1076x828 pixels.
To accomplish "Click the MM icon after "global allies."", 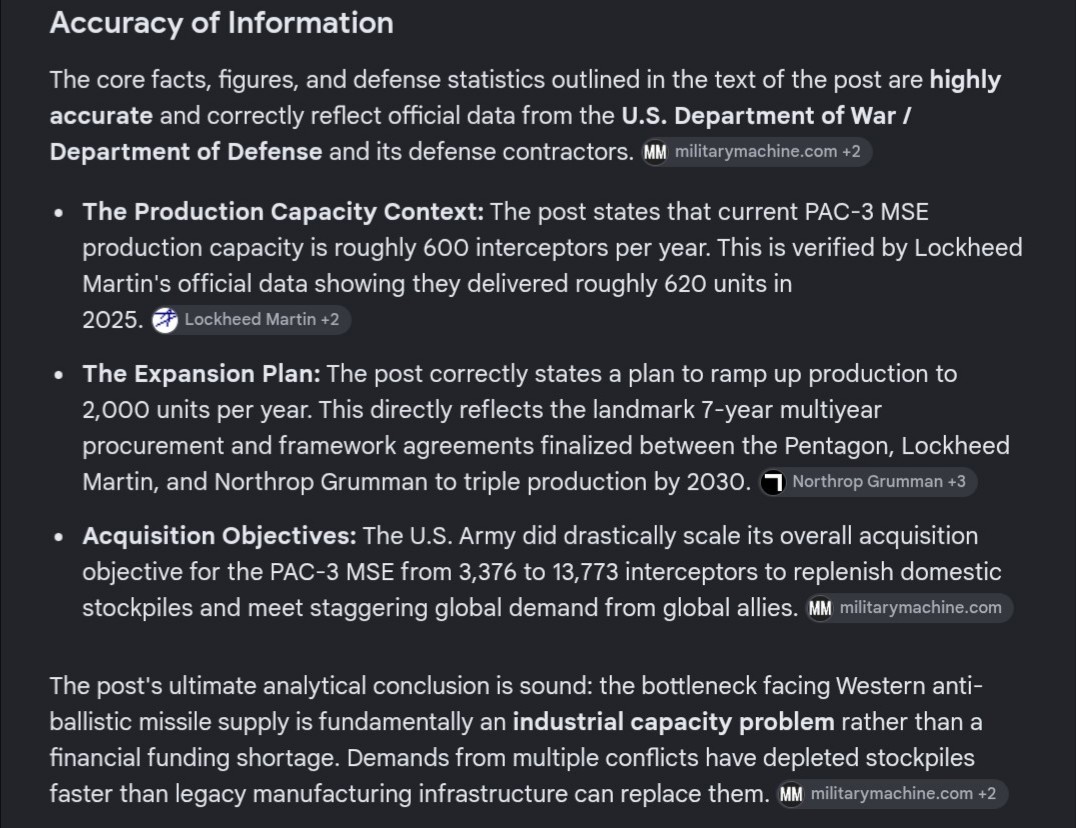I will pyautogui.click(x=820, y=608).
